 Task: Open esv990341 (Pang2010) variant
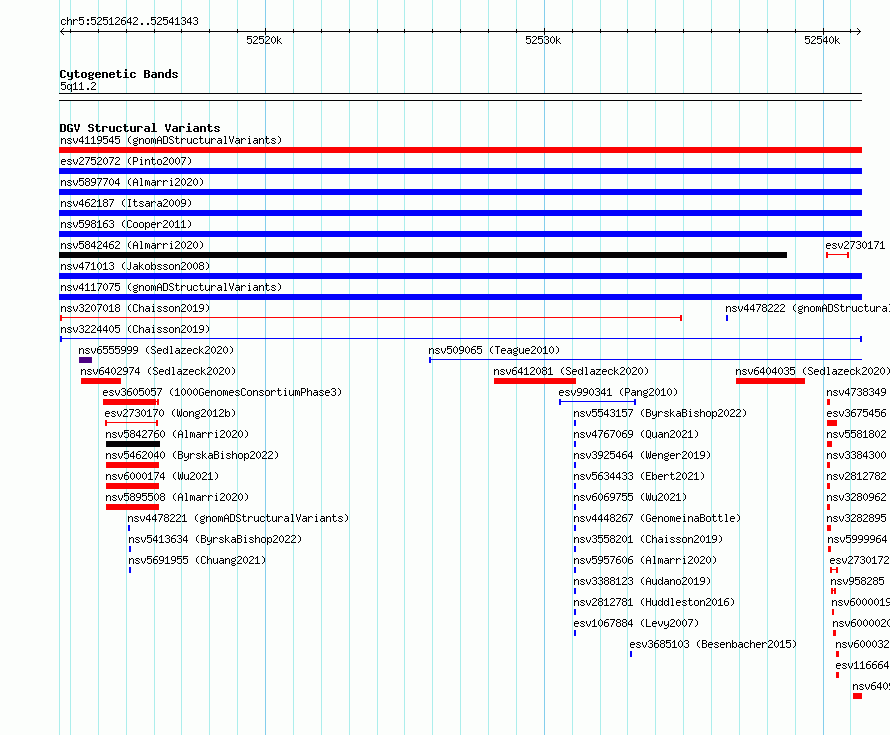coord(618,392)
